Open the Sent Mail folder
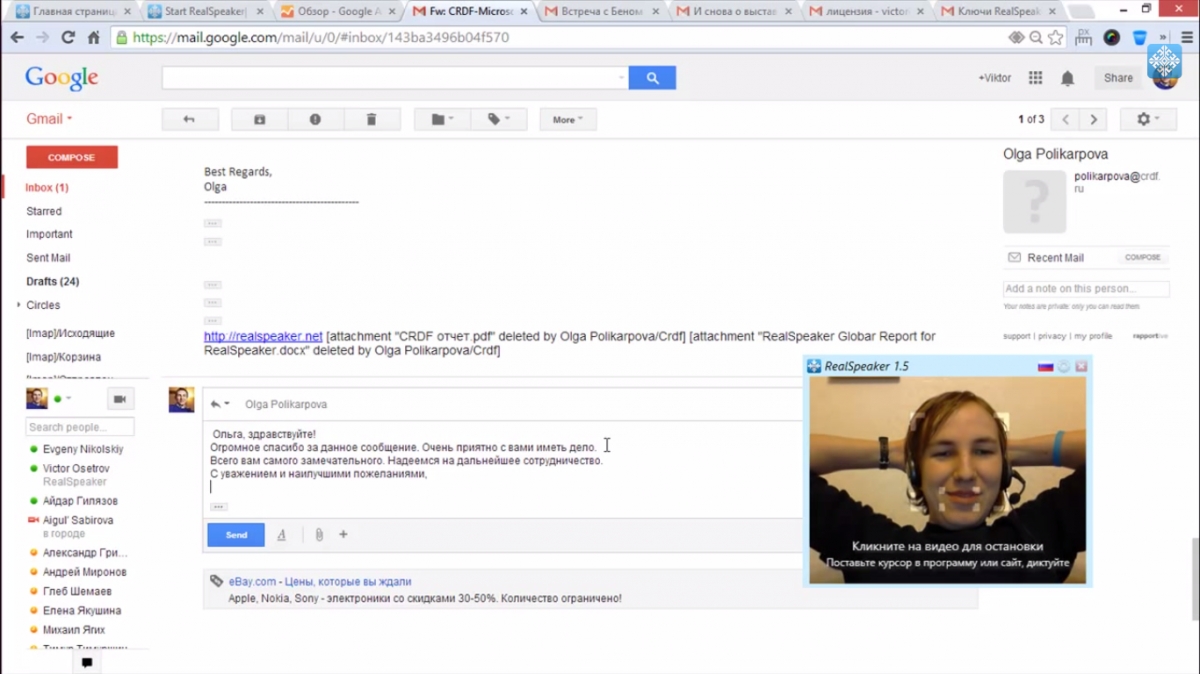This screenshot has width=1200, height=674. click(48, 258)
